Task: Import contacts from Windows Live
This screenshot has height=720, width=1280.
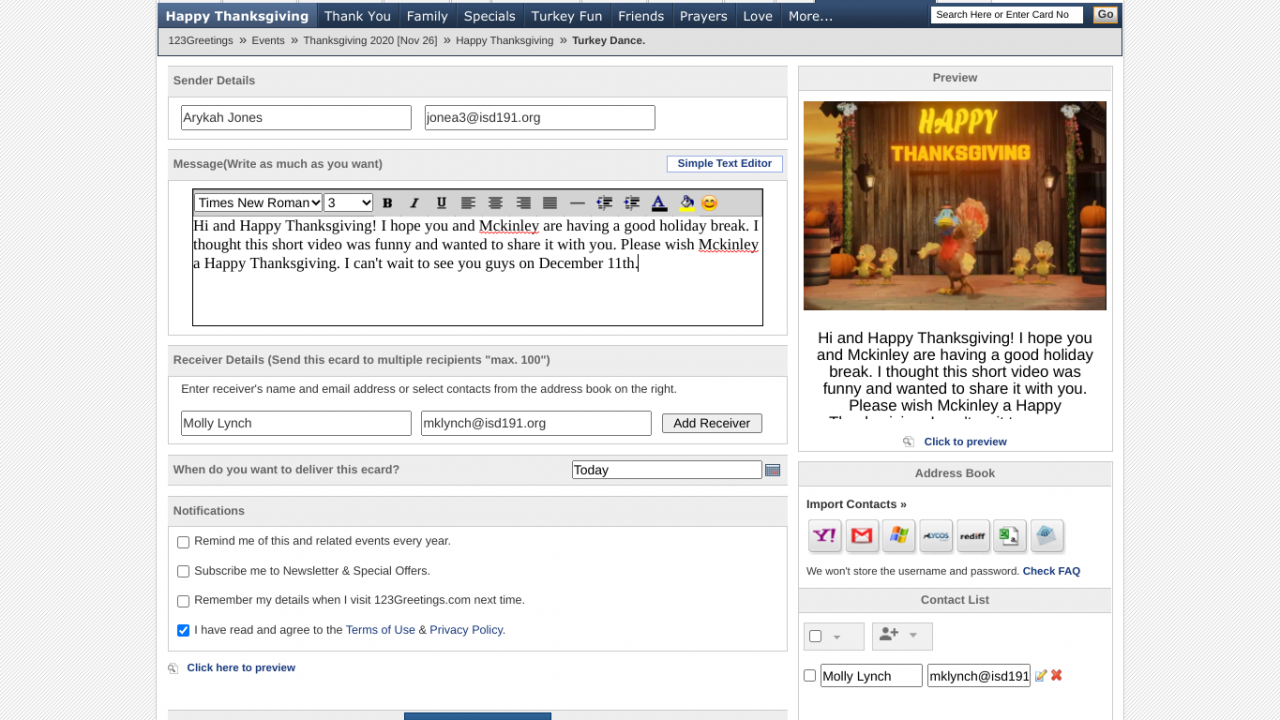Action: coord(899,536)
